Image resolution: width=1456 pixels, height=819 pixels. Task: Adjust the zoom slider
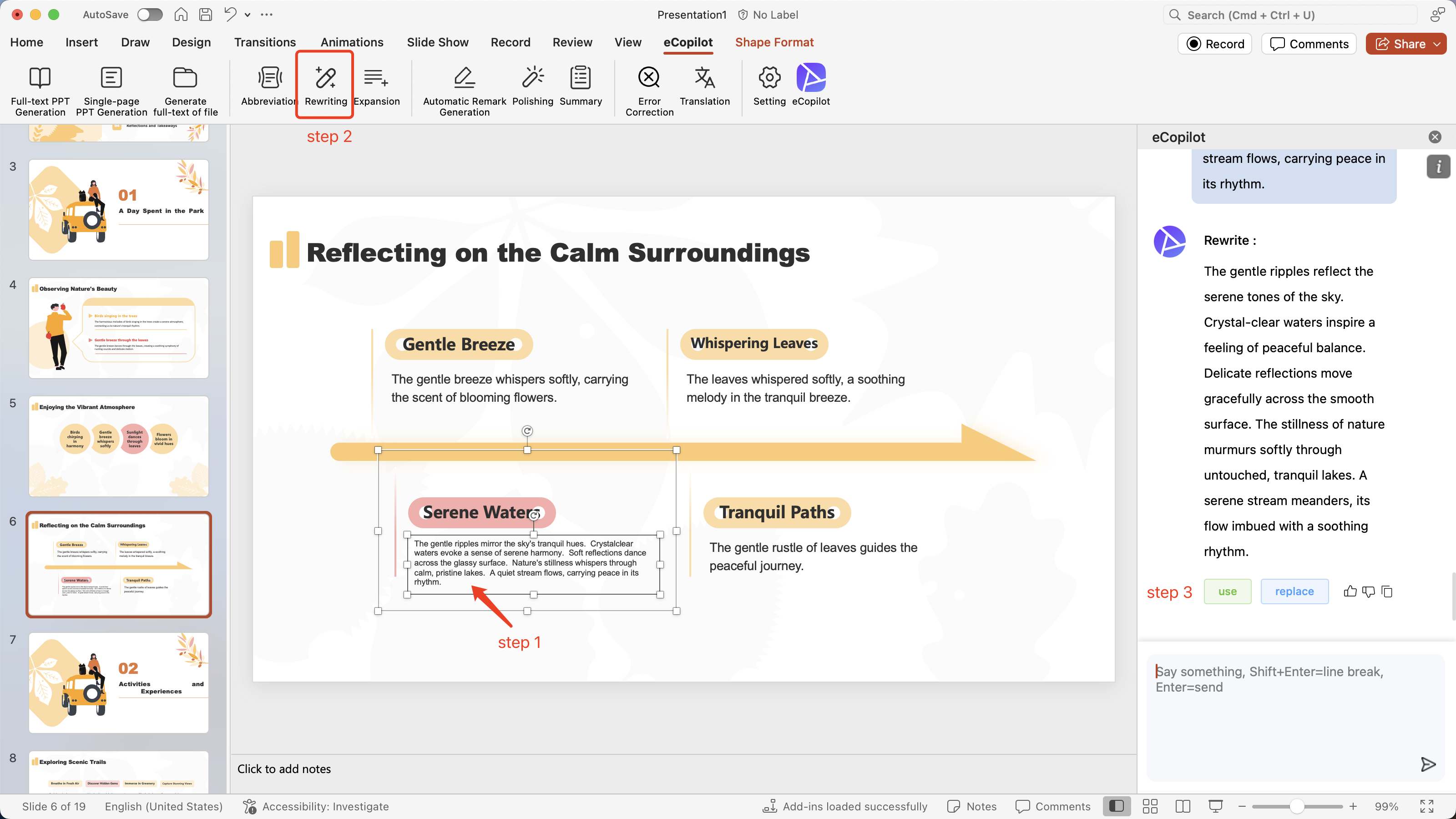pos(1297,807)
